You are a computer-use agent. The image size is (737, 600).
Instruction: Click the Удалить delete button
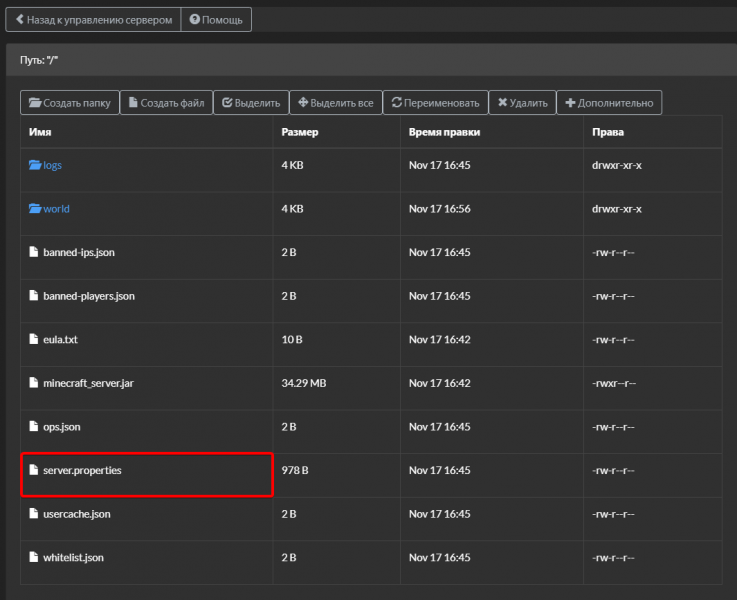[522, 102]
